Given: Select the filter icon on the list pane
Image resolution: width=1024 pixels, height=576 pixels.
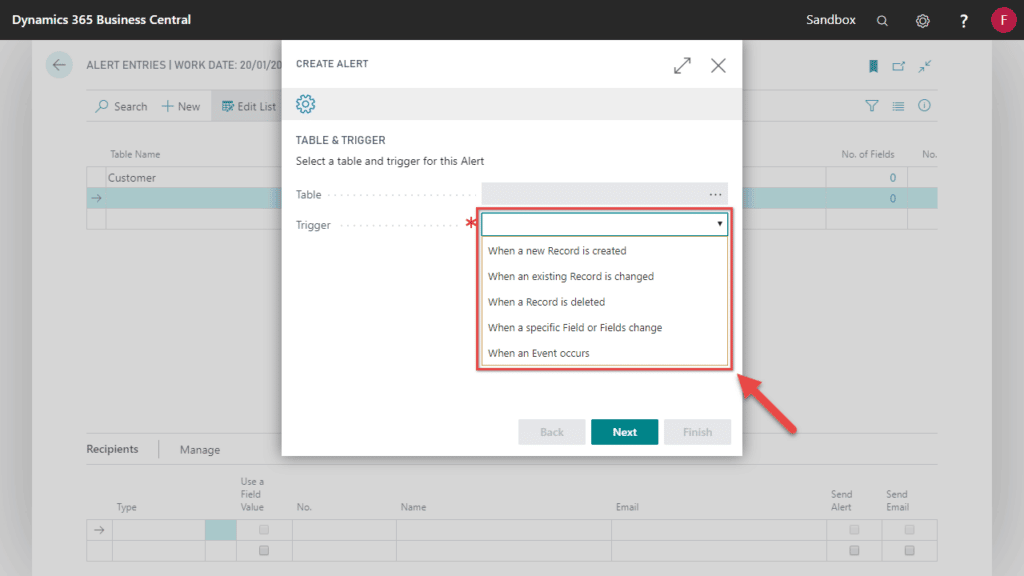Looking at the screenshot, I should 871,105.
